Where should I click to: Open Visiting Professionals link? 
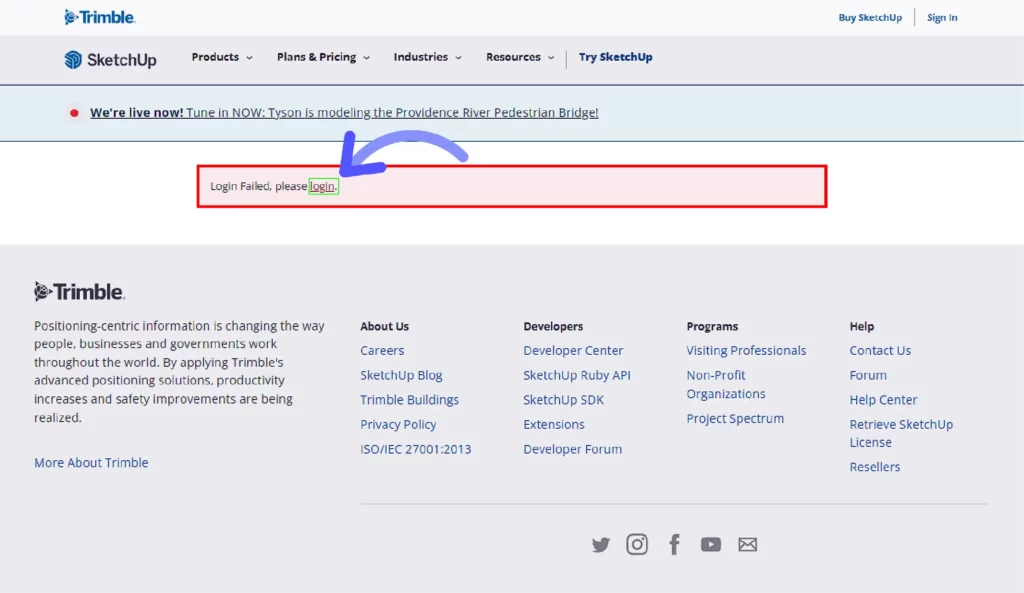[x=746, y=350]
